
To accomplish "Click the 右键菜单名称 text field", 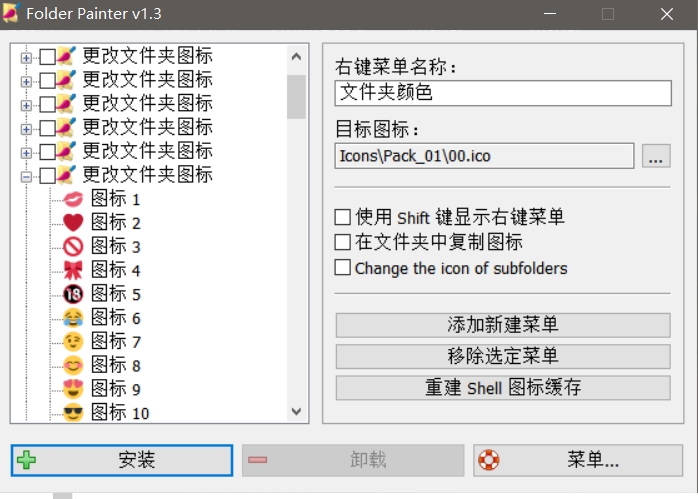I will pyautogui.click(x=503, y=93).
